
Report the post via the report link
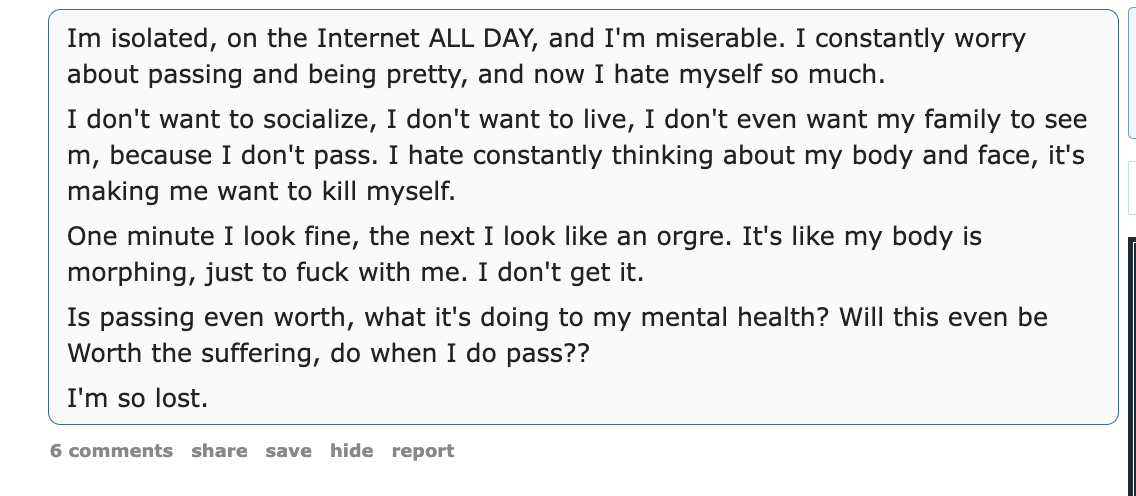pos(423,450)
